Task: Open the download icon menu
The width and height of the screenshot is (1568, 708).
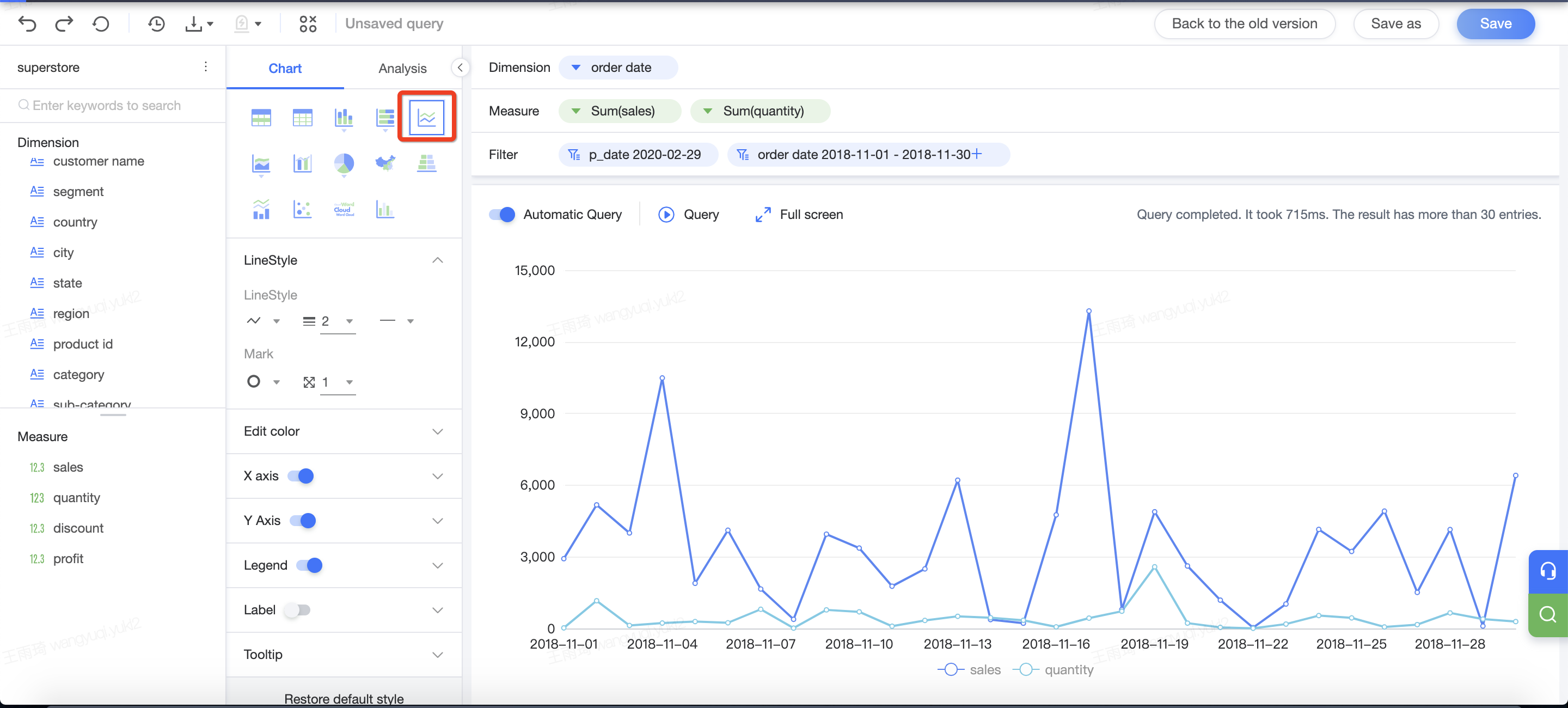Action: pyautogui.click(x=199, y=24)
